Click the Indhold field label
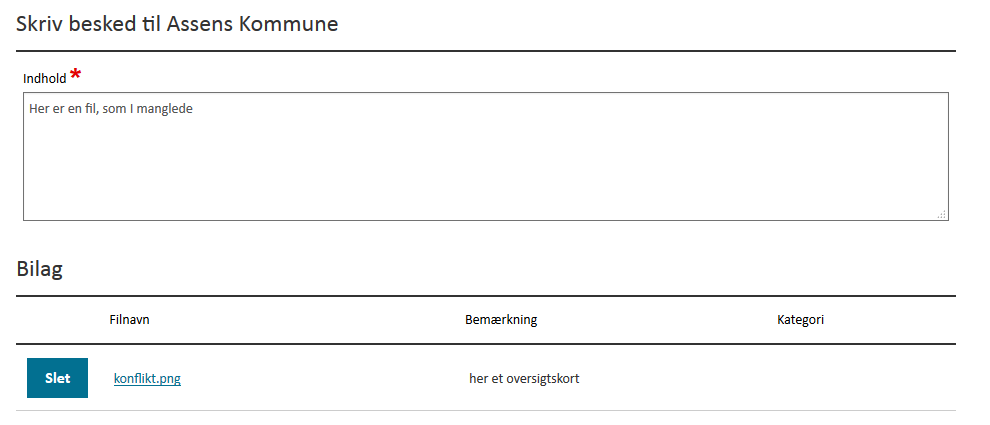This screenshot has width=990, height=425. [x=44, y=79]
